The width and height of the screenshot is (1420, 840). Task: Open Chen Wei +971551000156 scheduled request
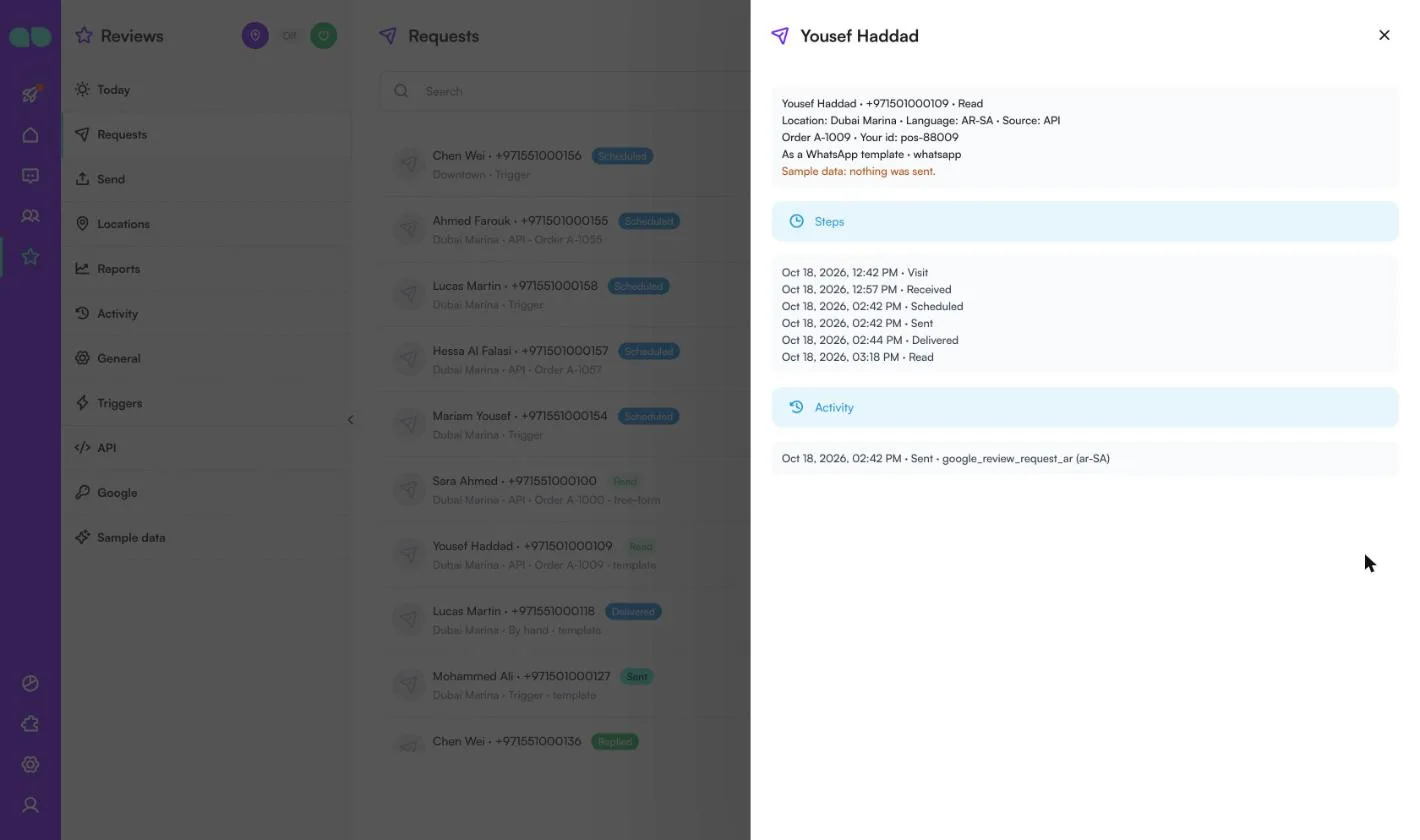click(x=567, y=164)
